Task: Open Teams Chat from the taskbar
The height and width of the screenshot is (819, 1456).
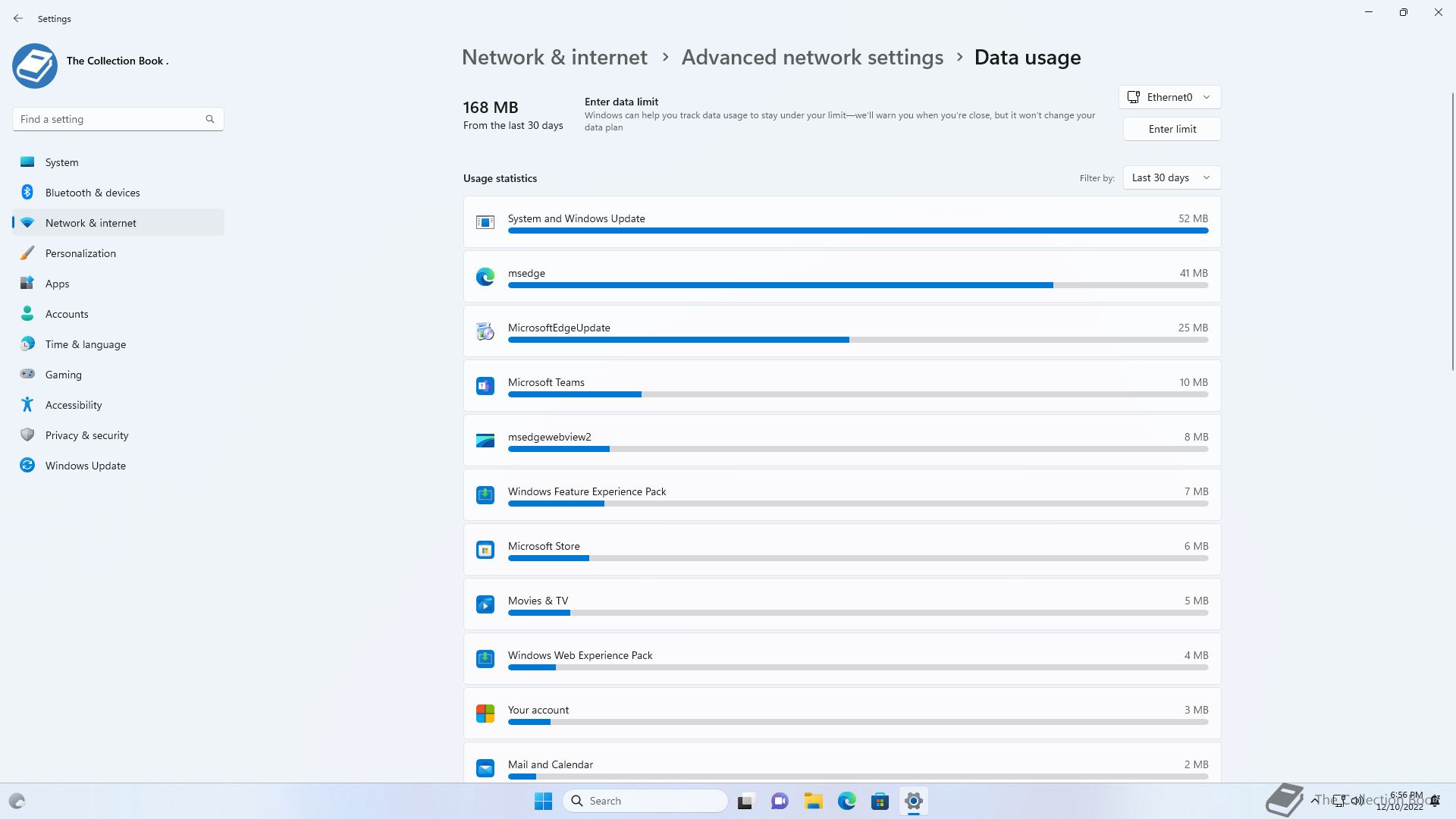Action: 780,801
